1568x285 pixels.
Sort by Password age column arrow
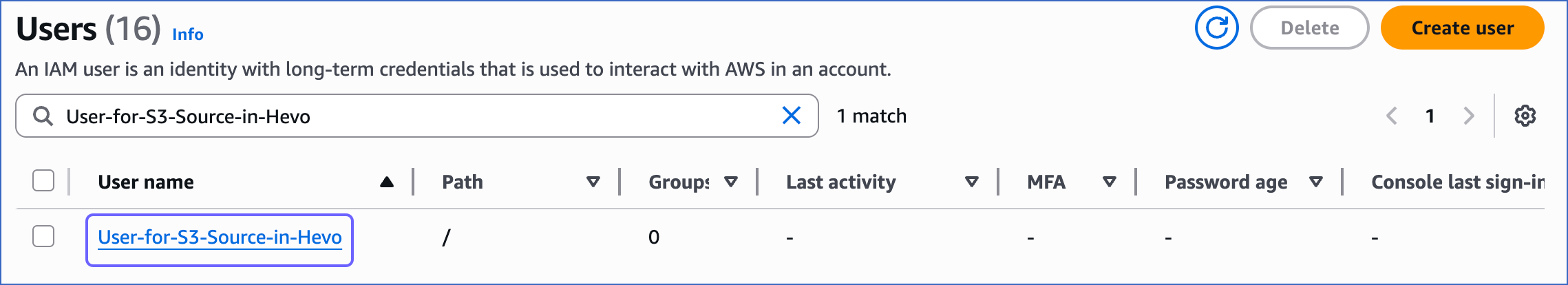click(x=1315, y=182)
